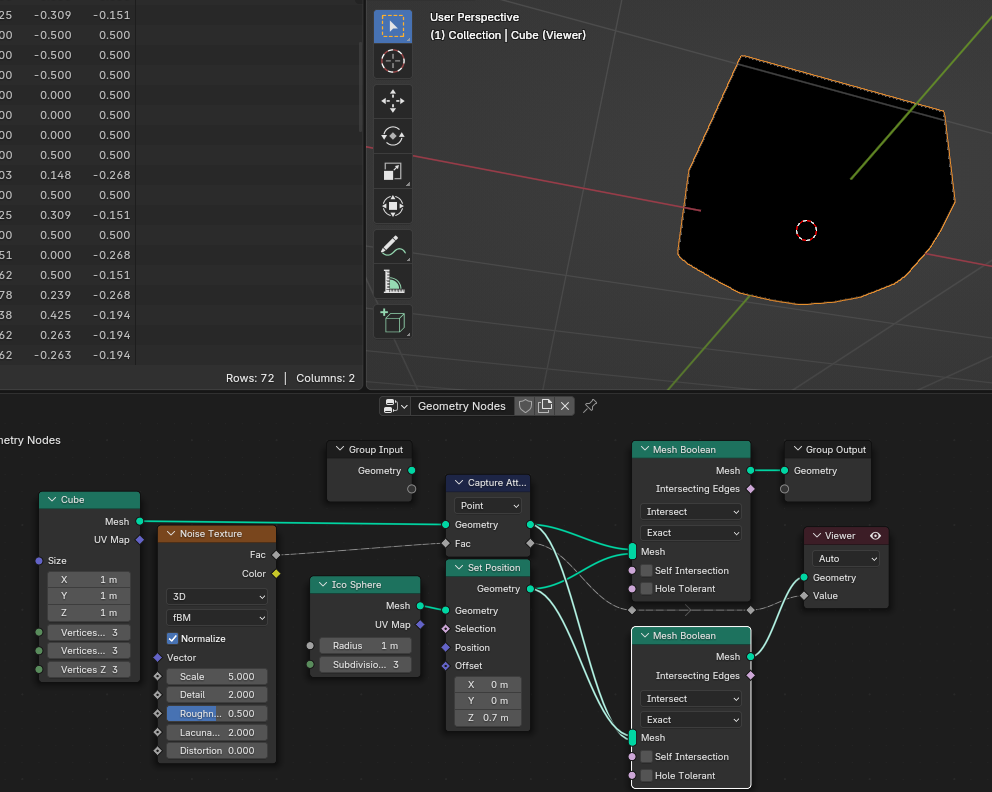Pick the Measure tool
The image size is (992, 792).
[393, 282]
